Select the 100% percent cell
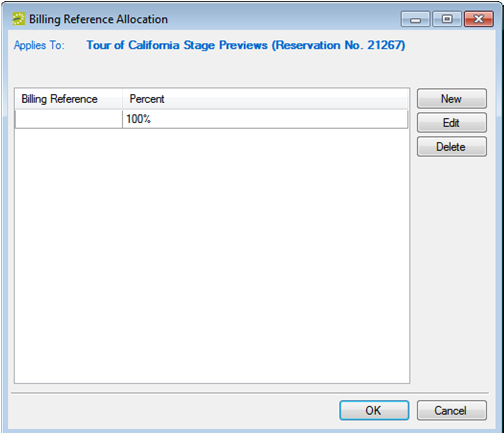504x433 pixels. 265,119
